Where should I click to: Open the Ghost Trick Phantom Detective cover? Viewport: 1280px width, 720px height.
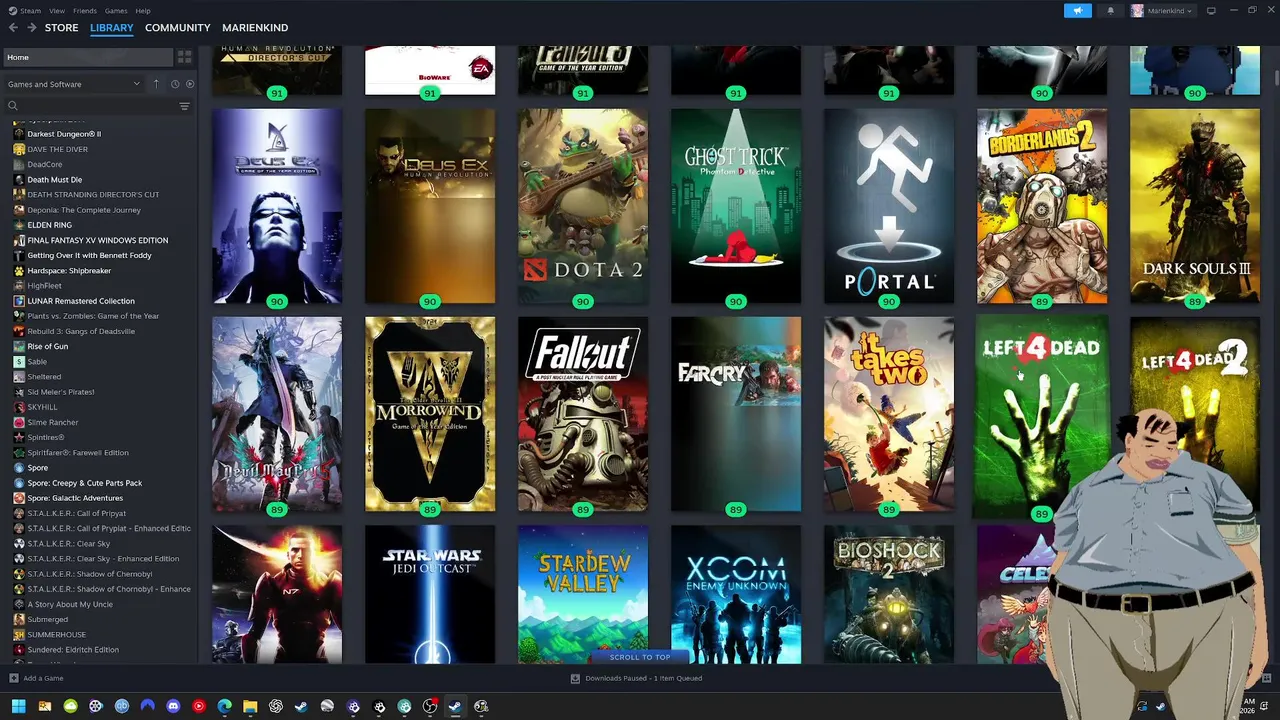click(x=736, y=206)
